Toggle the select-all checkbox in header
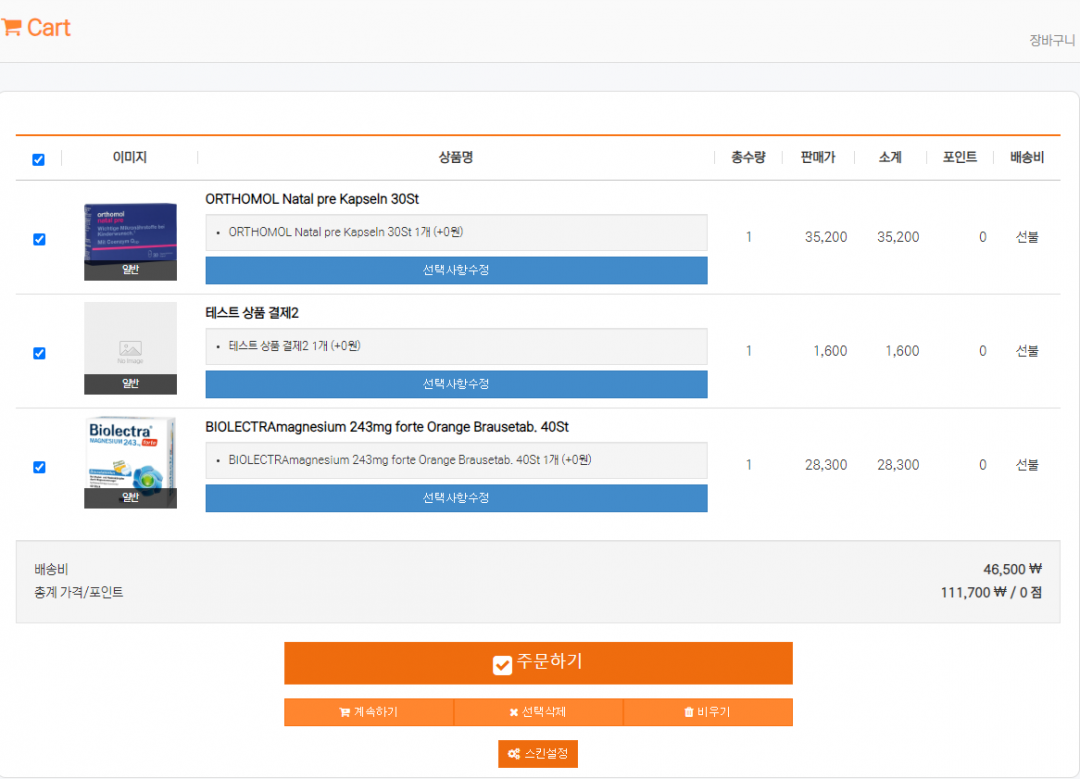The width and height of the screenshot is (1080, 779). [39, 160]
